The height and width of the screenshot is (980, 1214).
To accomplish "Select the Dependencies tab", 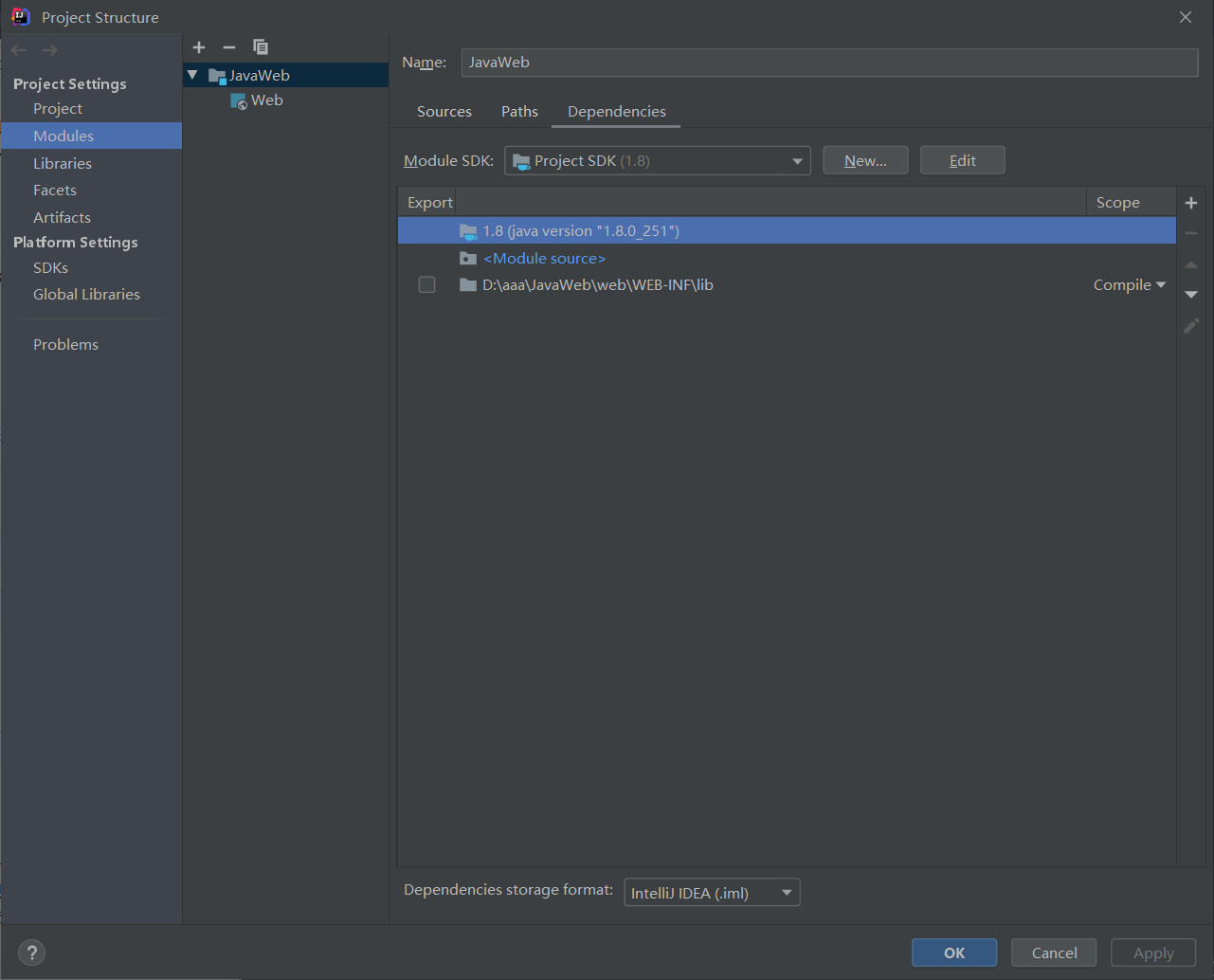I will (x=617, y=112).
